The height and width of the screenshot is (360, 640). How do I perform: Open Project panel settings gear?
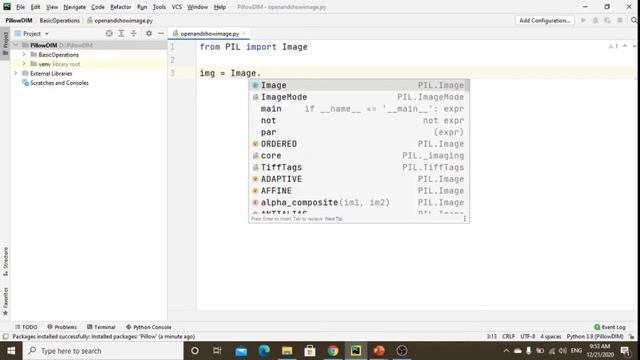click(149, 33)
